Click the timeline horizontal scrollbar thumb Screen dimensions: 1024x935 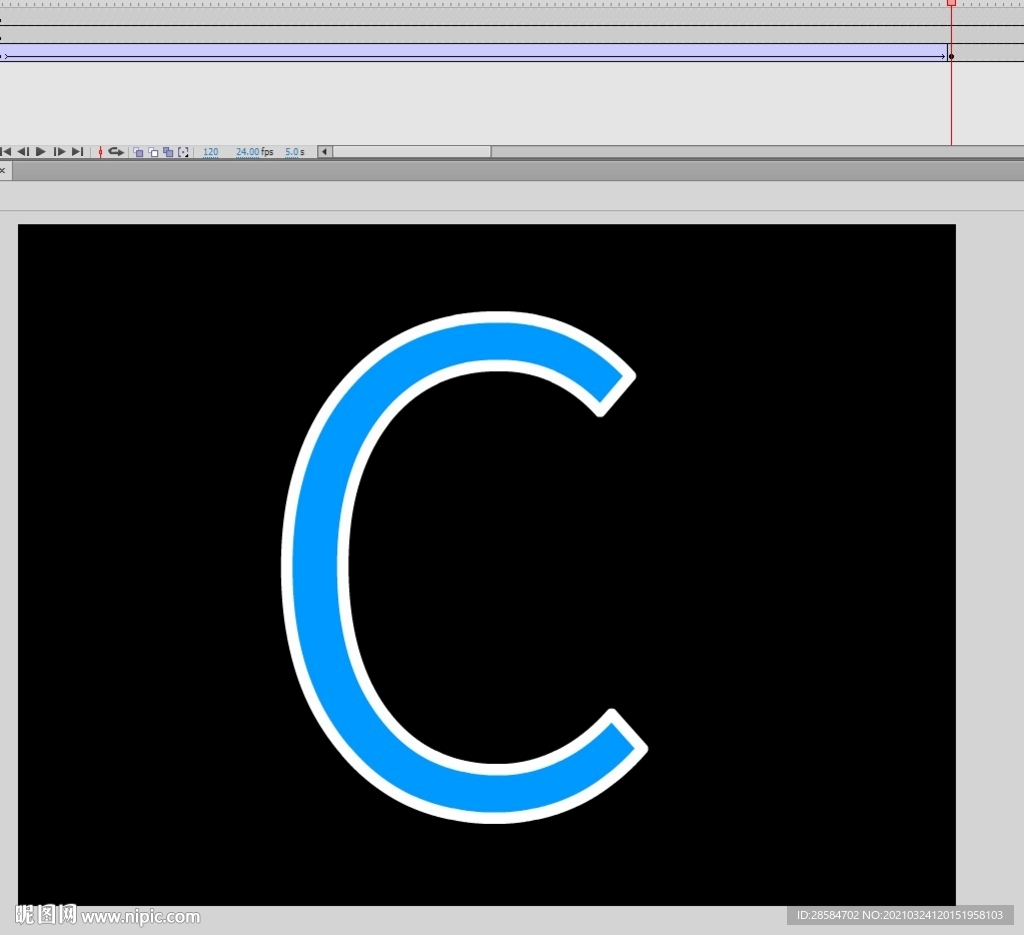click(x=412, y=151)
